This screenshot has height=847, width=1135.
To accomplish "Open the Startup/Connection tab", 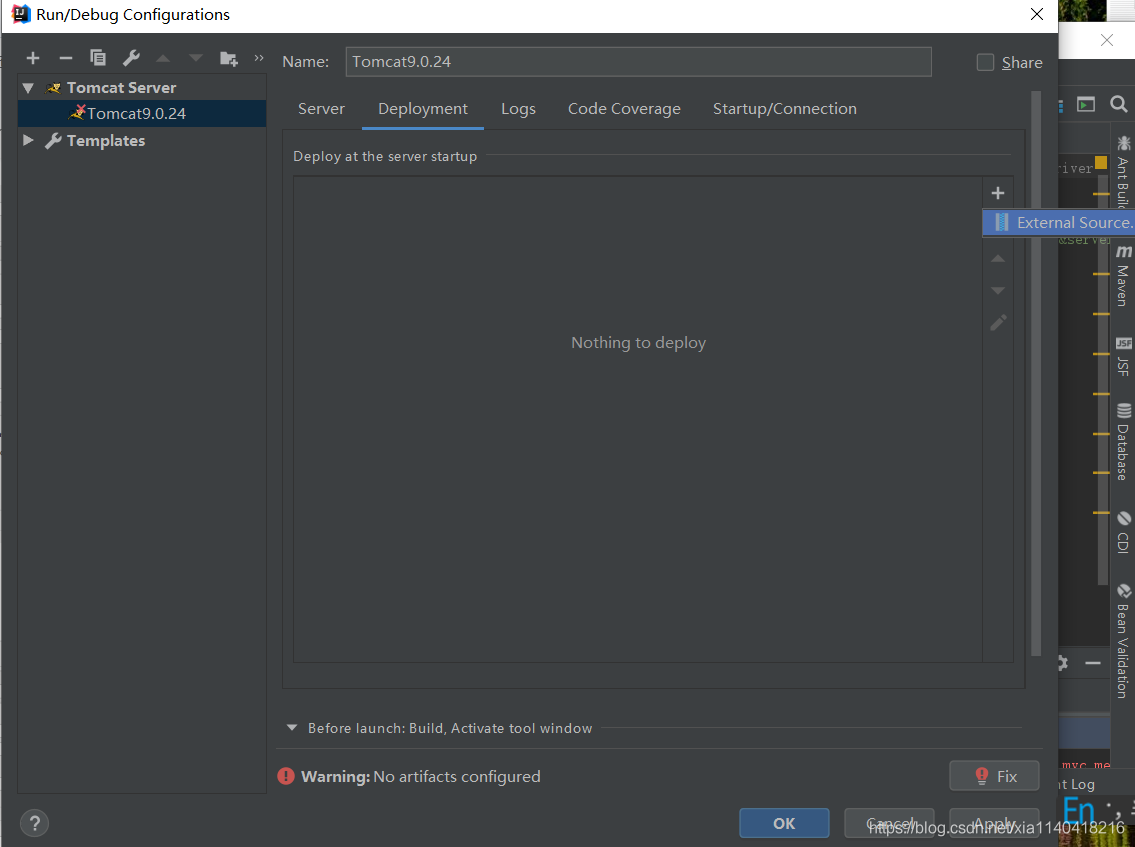I will click(785, 109).
